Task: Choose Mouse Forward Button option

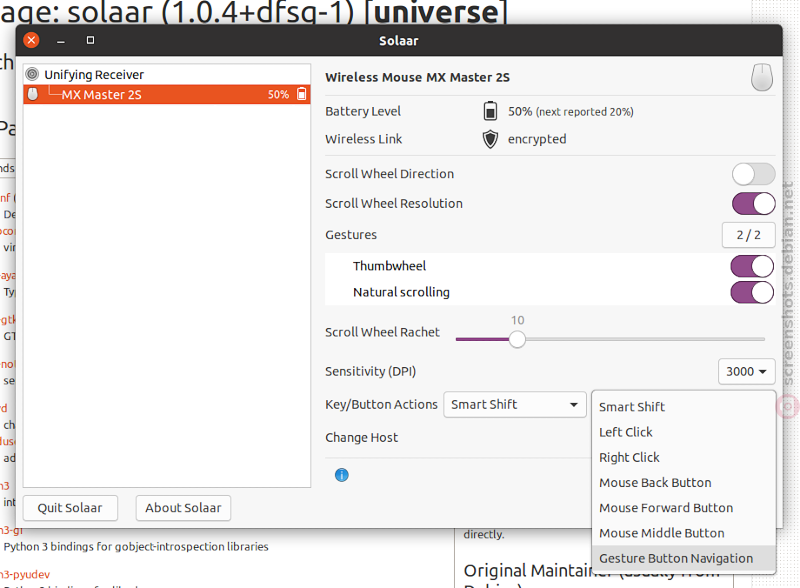Action: (x=684, y=508)
